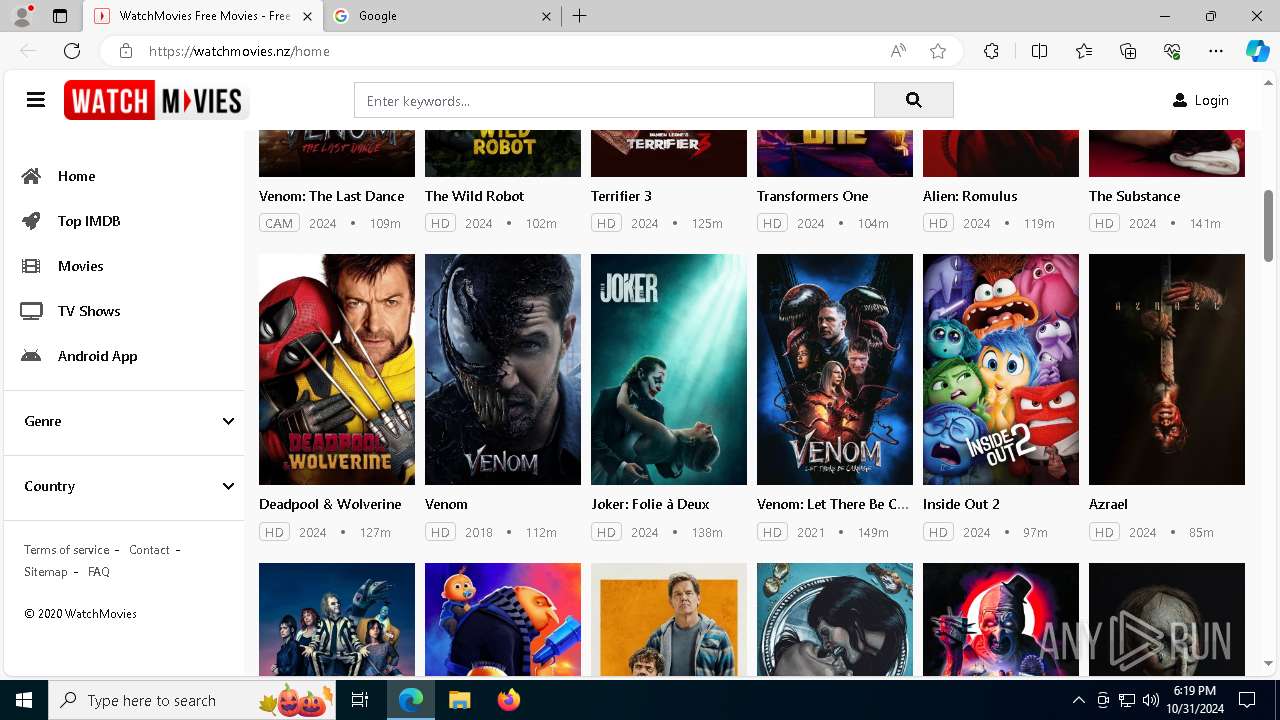This screenshot has height=720, width=1280.
Task: Click the Login user icon
Action: (1180, 100)
